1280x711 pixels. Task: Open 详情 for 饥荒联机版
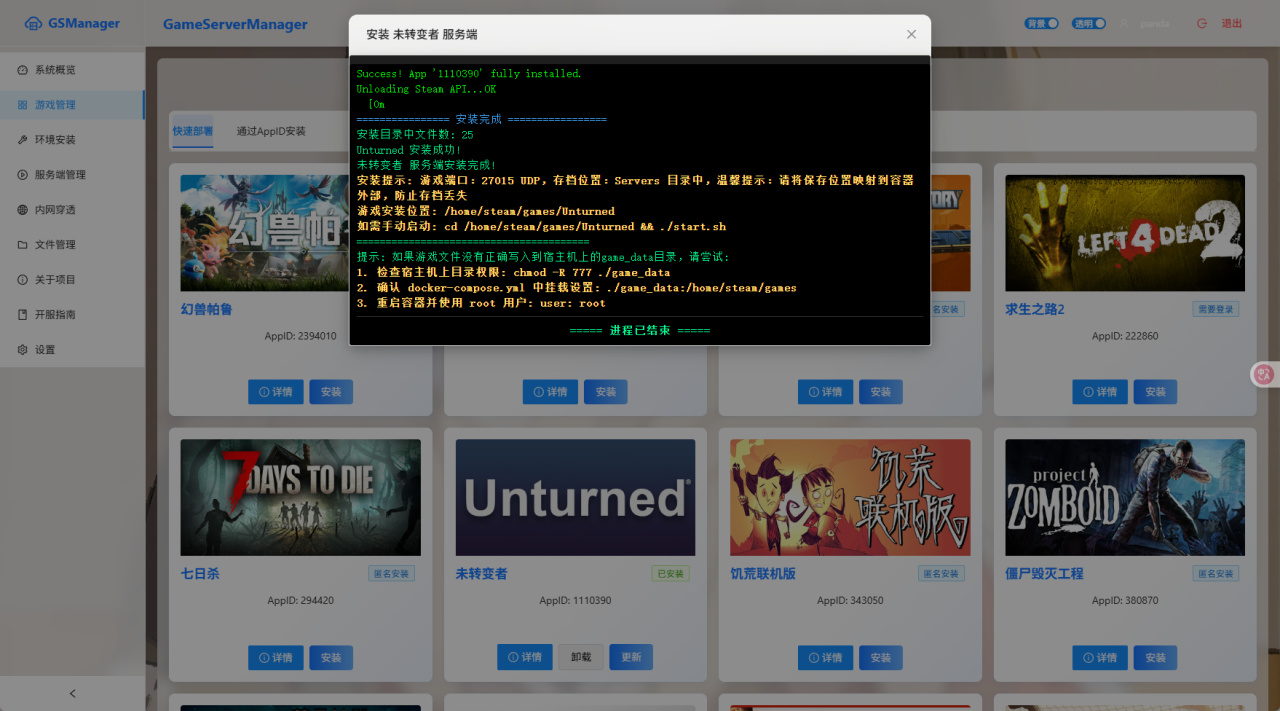pyautogui.click(x=826, y=658)
